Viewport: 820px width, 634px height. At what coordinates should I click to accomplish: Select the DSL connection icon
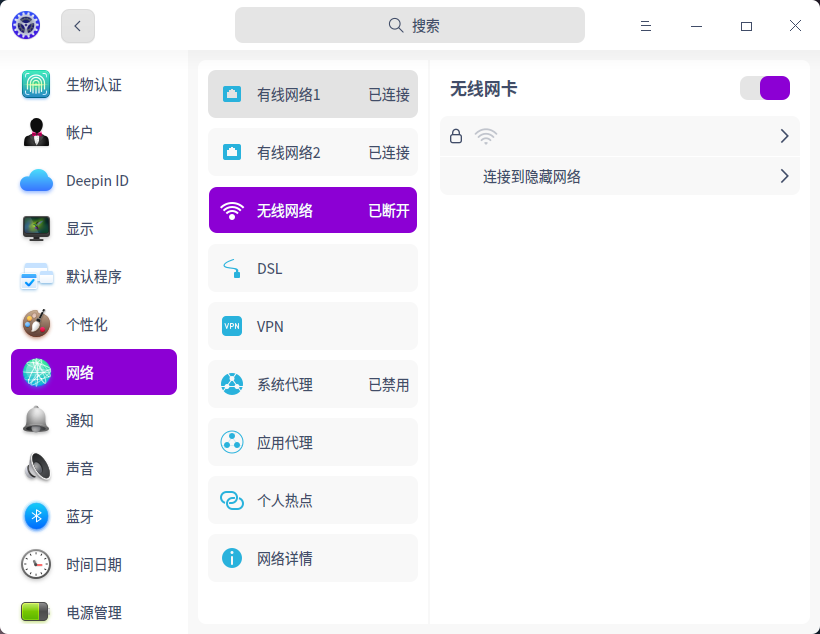(x=232, y=269)
